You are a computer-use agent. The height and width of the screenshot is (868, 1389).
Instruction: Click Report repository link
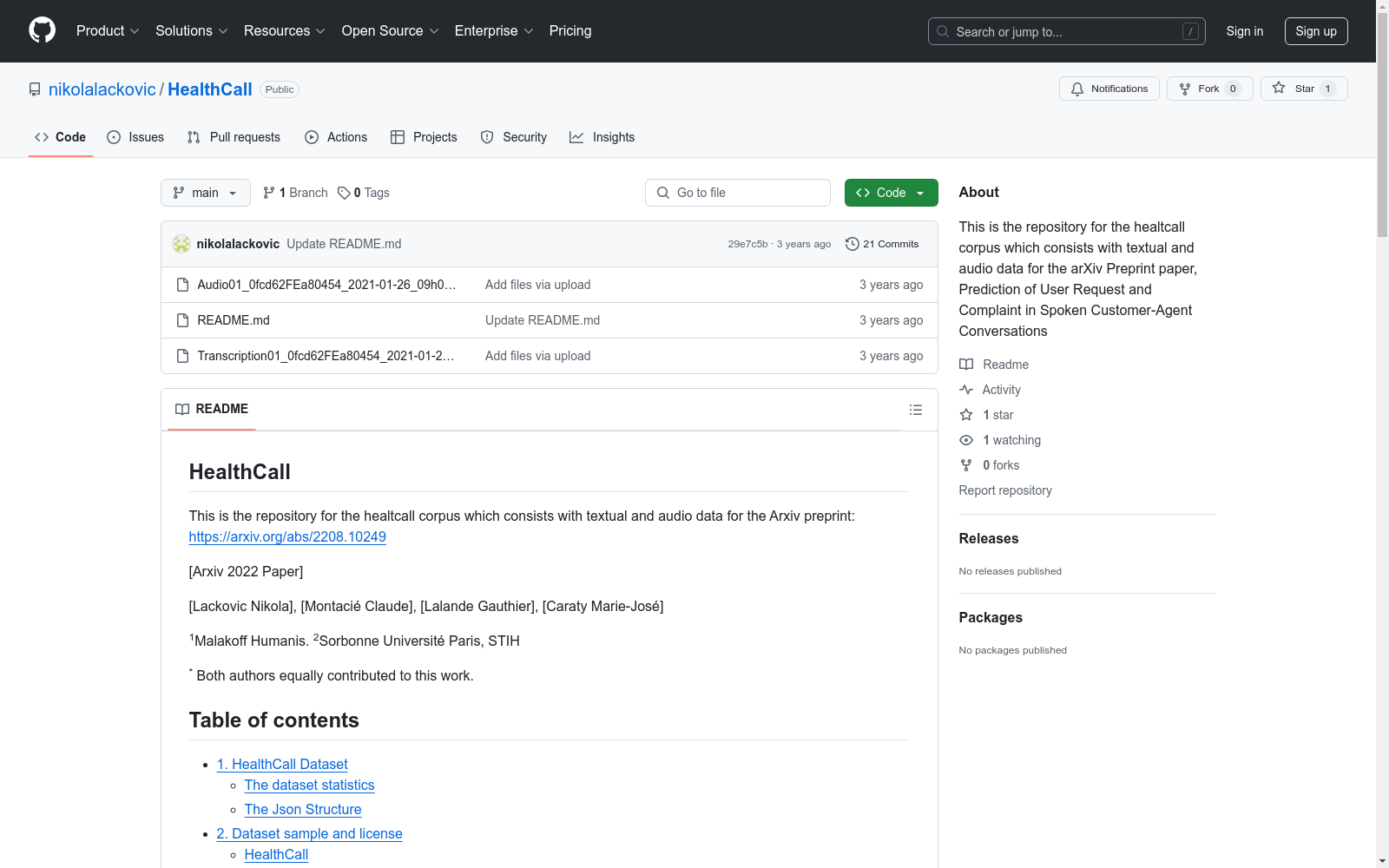(1005, 490)
